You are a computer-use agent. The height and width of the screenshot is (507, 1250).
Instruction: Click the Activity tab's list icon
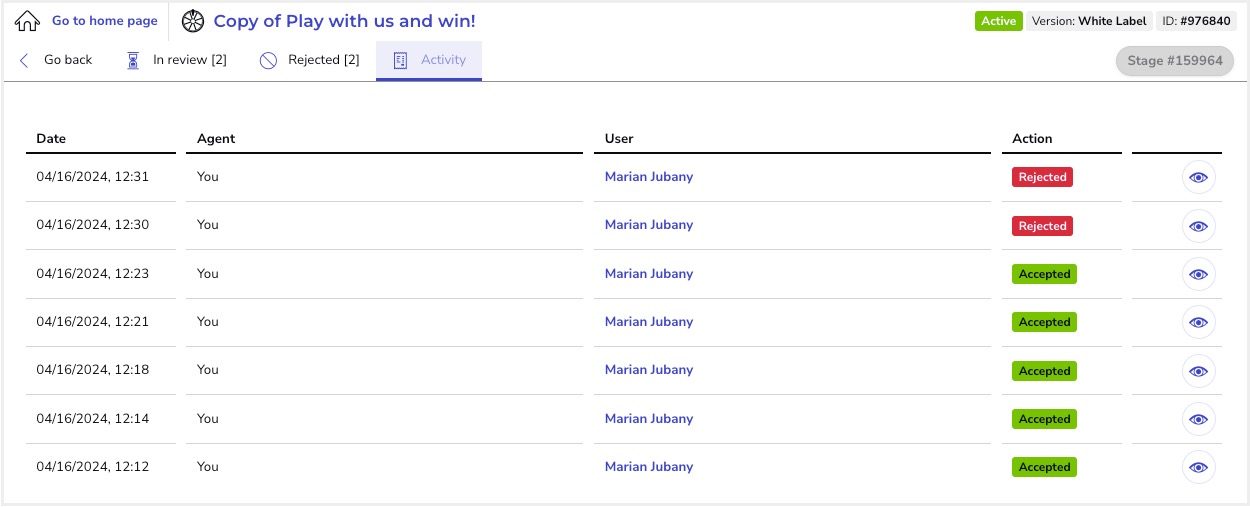pyautogui.click(x=400, y=61)
